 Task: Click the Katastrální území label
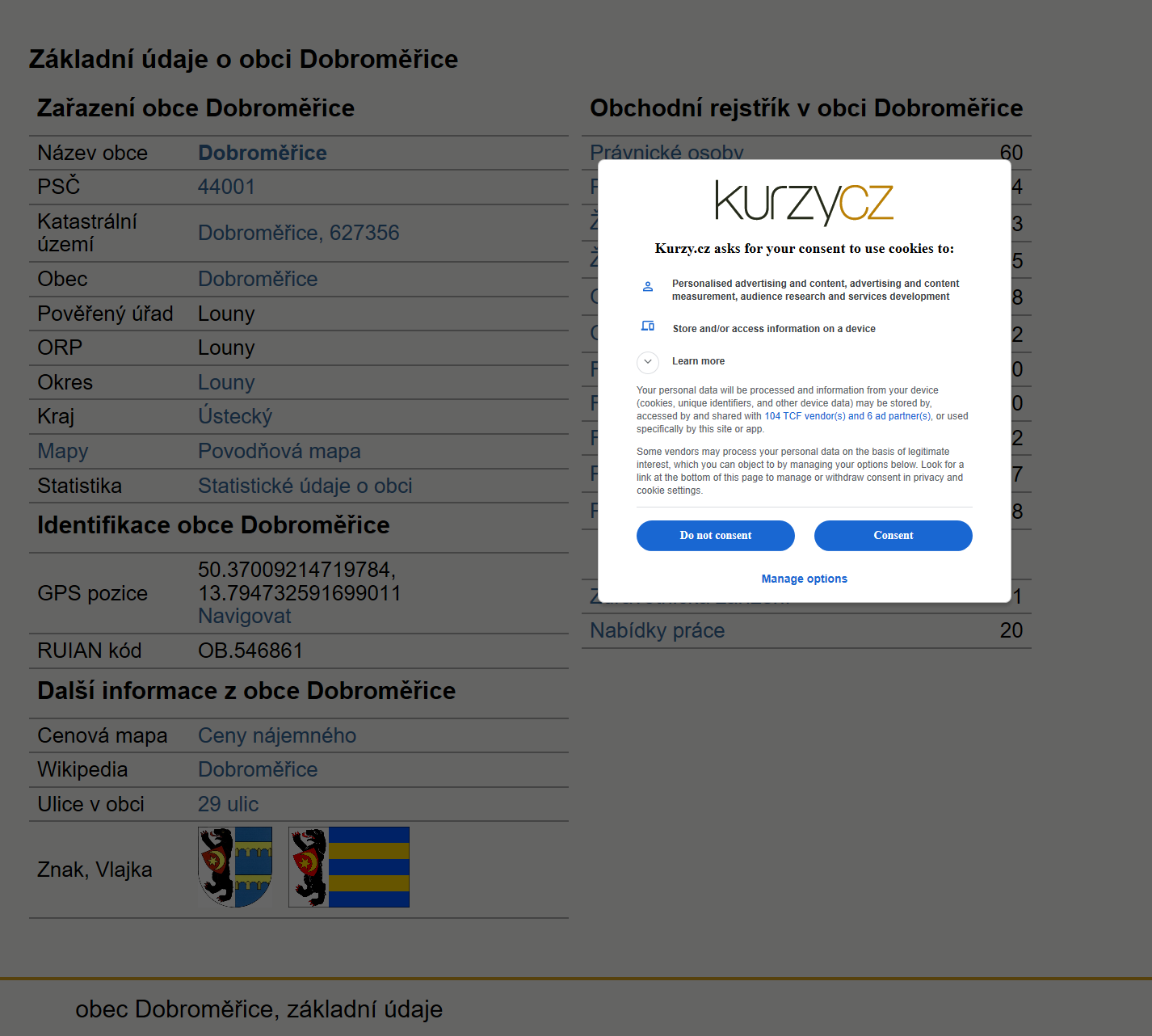[87, 233]
